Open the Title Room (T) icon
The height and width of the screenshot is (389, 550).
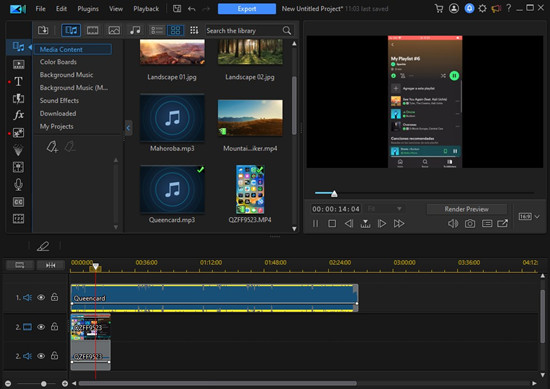point(18,81)
